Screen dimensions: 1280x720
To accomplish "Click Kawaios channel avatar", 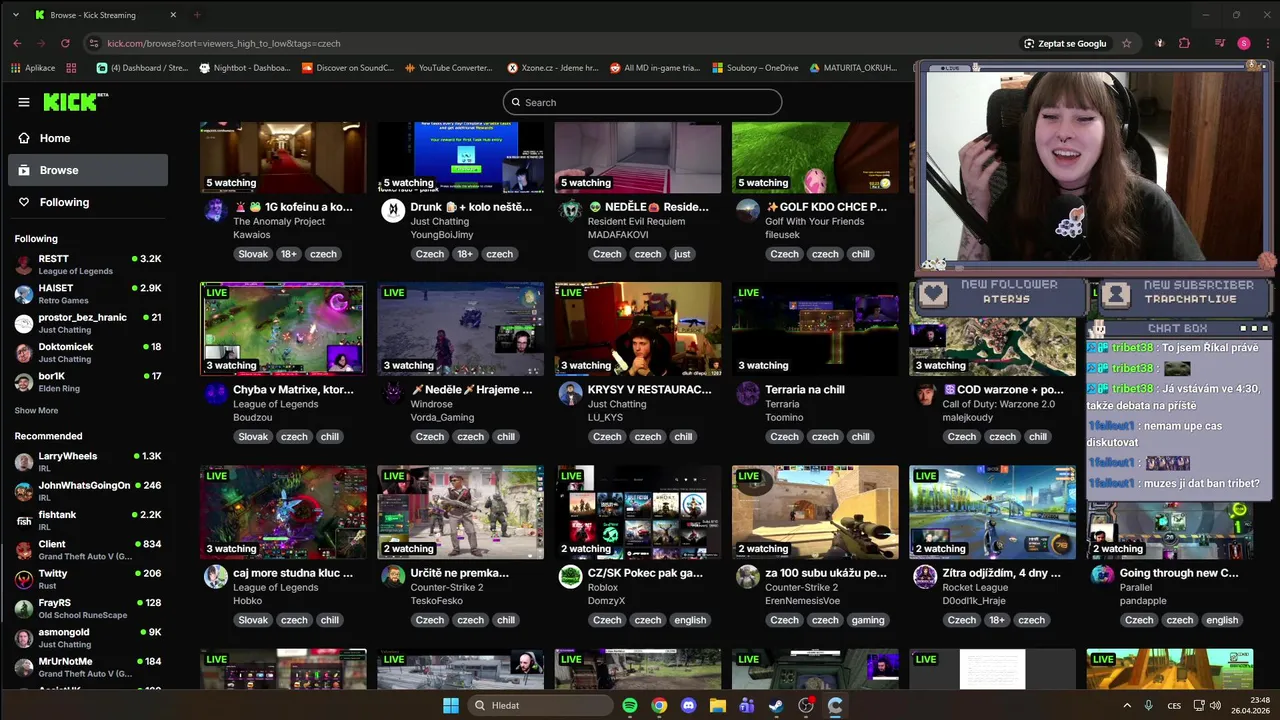I will (215, 210).
